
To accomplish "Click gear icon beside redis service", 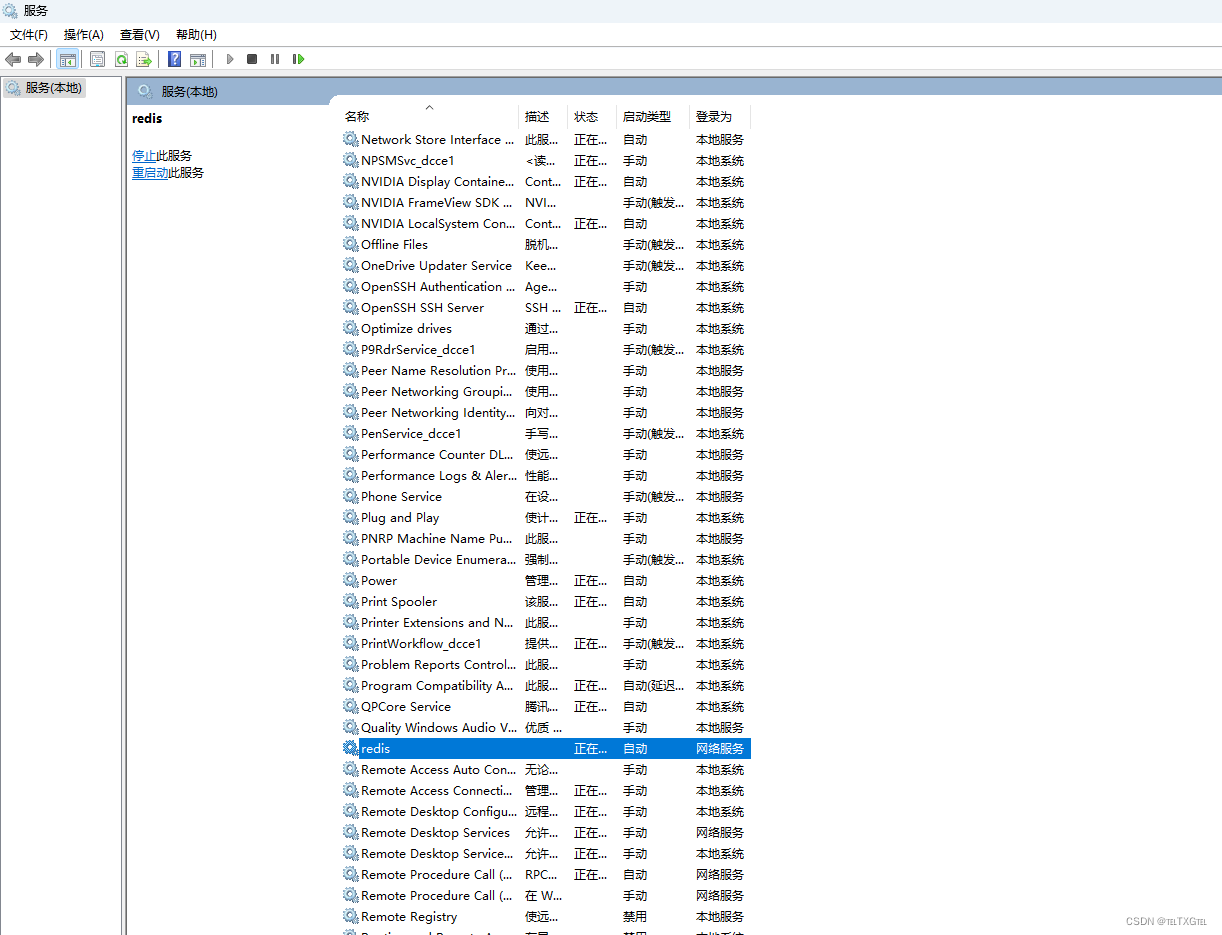I will (x=350, y=748).
